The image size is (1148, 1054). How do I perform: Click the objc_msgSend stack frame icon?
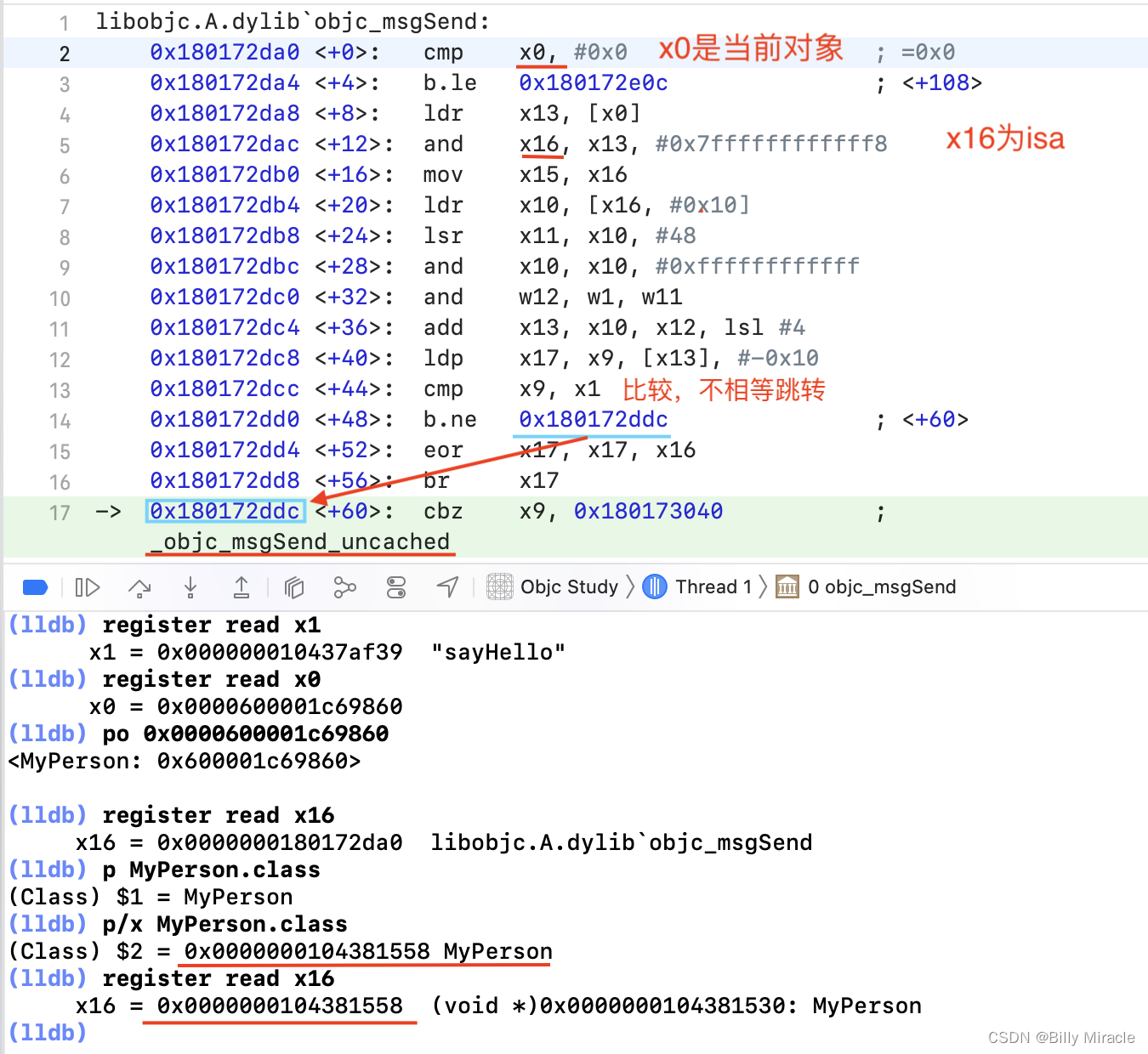coord(787,586)
